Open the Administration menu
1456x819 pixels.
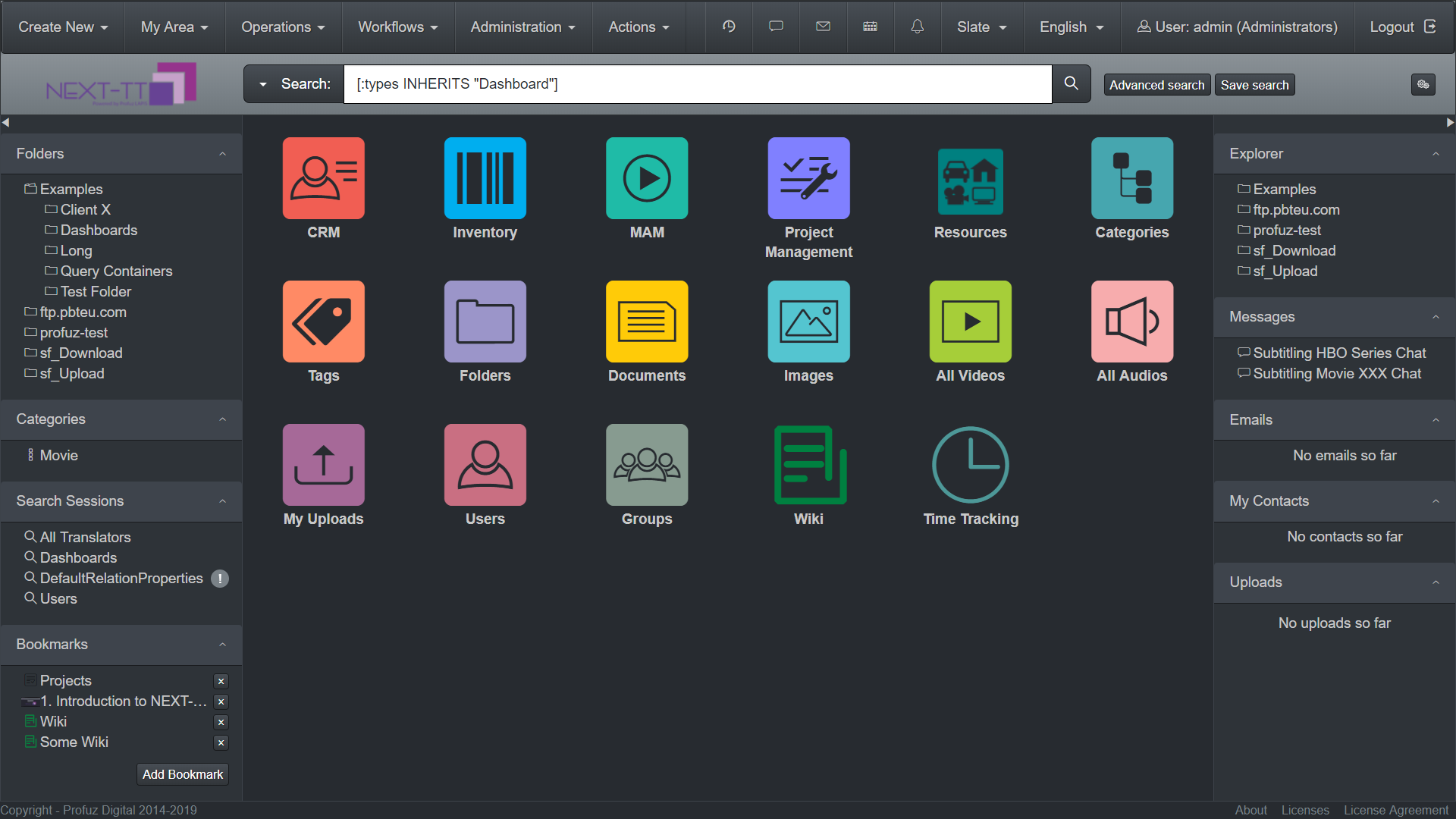coord(523,27)
